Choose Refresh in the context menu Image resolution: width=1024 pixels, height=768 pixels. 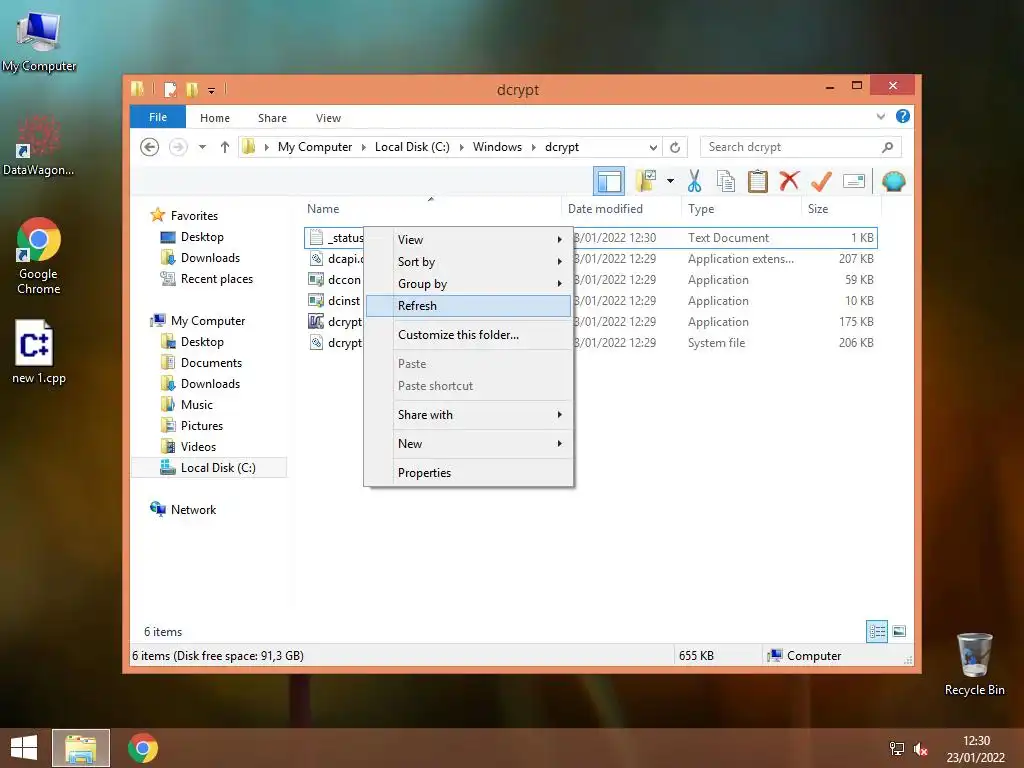click(x=468, y=306)
